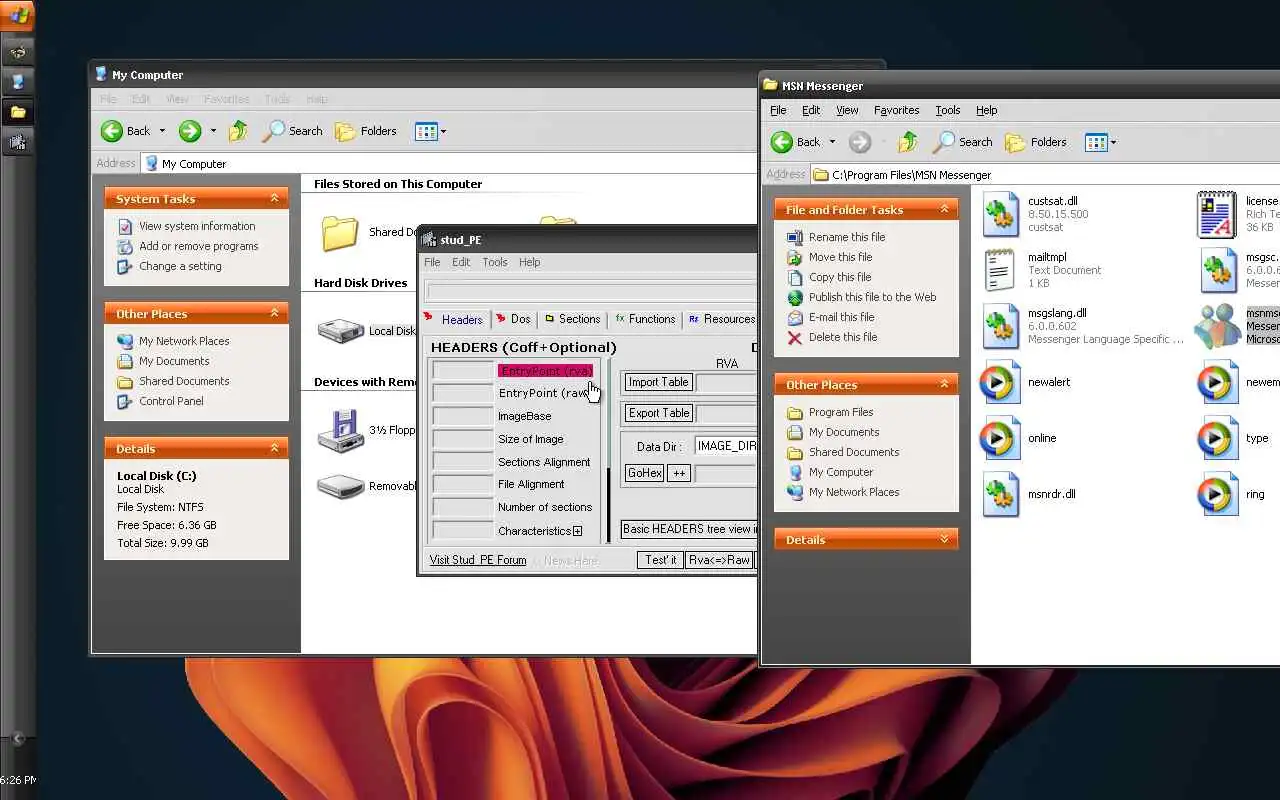The width and height of the screenshot is (1280, 800).
Task: Select 3½ Floppy drive icon
Action: point(340,431)
